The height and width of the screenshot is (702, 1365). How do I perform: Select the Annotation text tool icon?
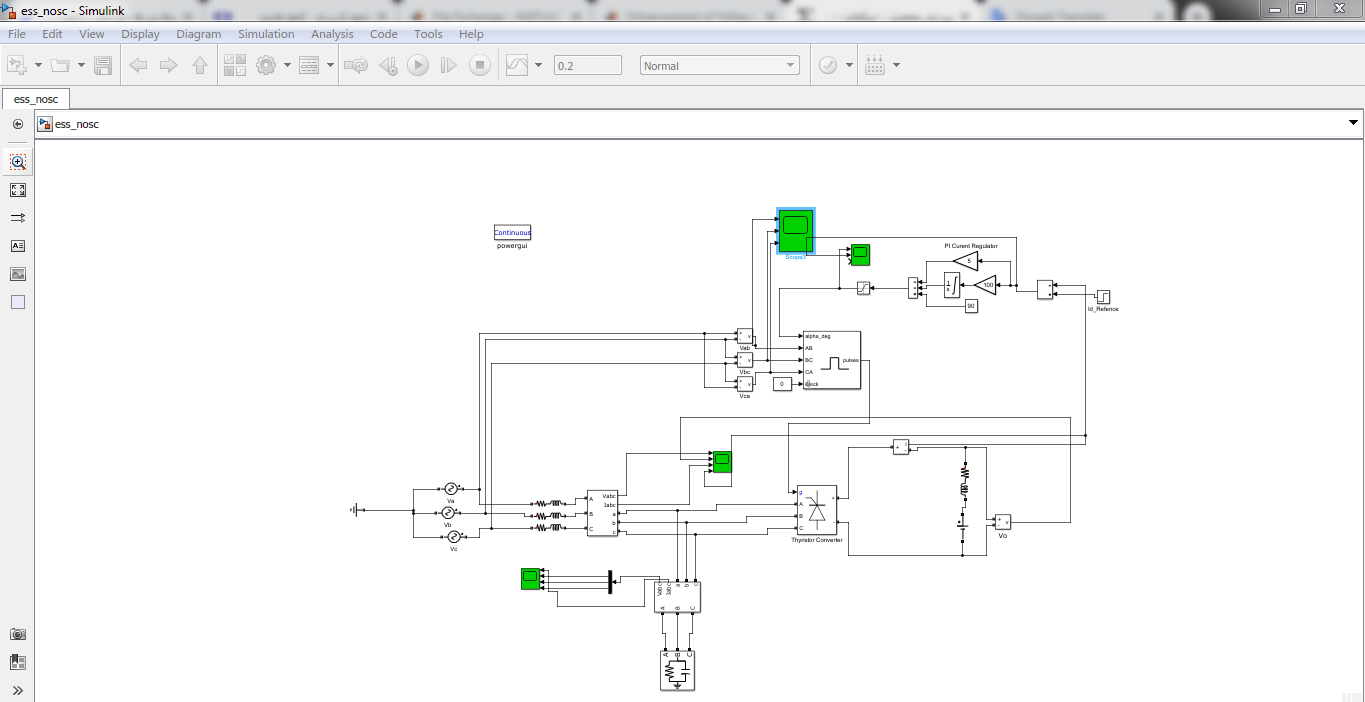pos(18,246)
